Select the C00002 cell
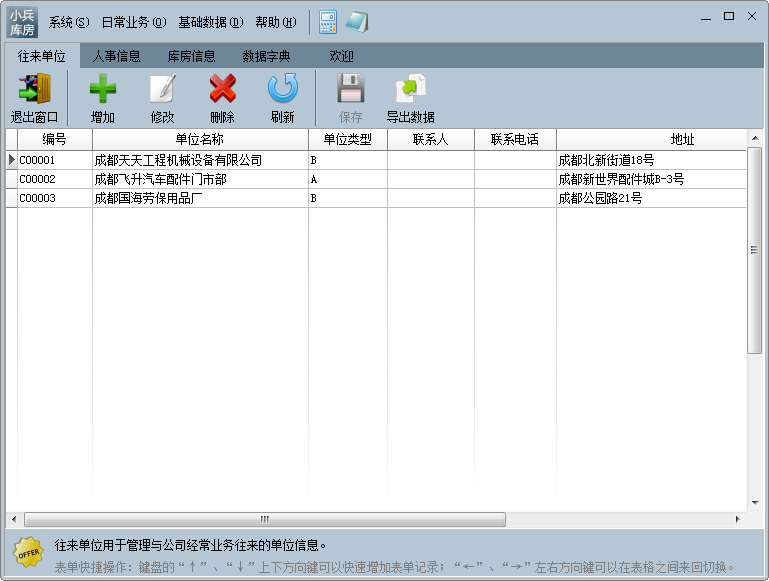The height and width of the screenshot is (581, 769). click(x=54, y=179)
